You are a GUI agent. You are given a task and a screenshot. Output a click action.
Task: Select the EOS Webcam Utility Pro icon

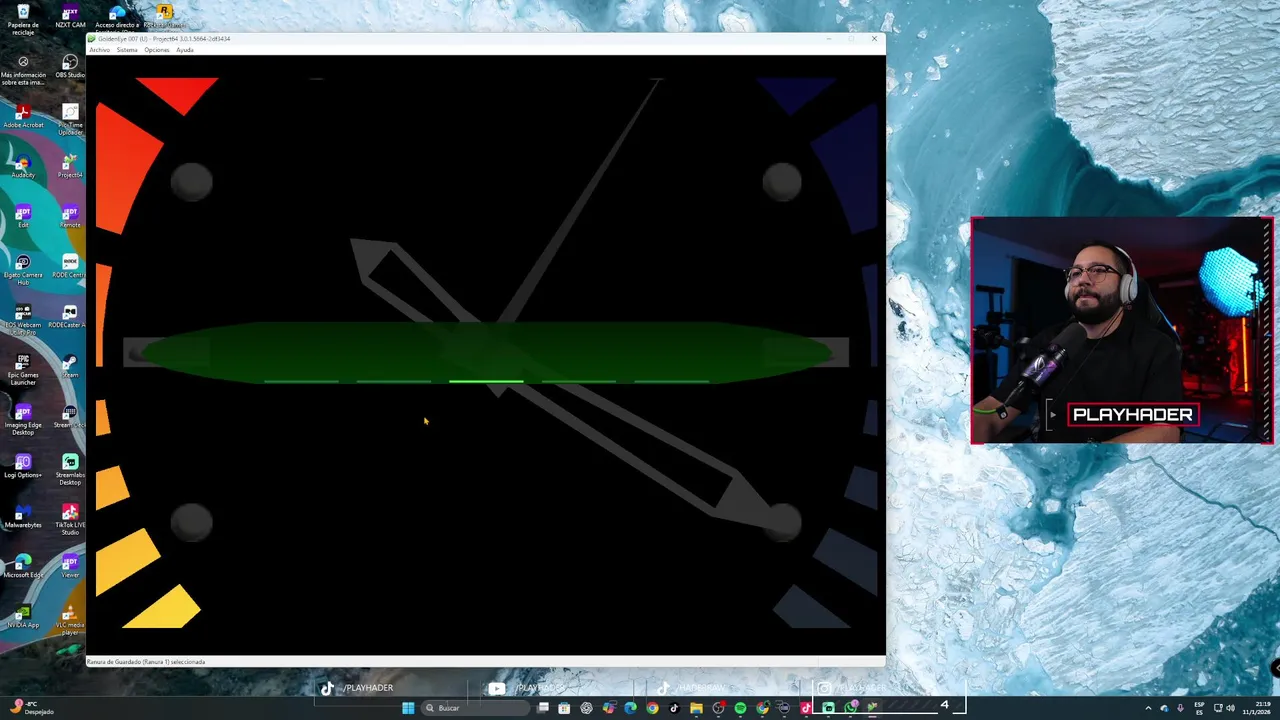coord(23,320)
